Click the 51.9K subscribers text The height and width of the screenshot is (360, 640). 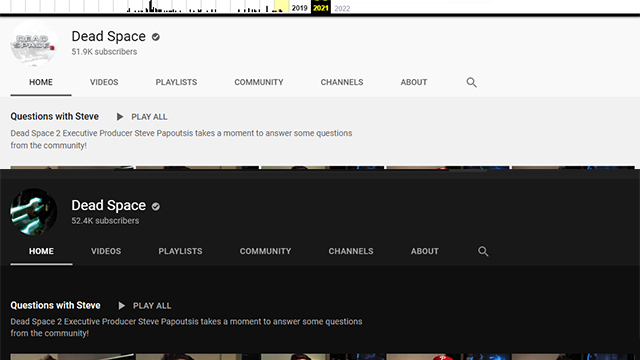[x=104, y=52]
